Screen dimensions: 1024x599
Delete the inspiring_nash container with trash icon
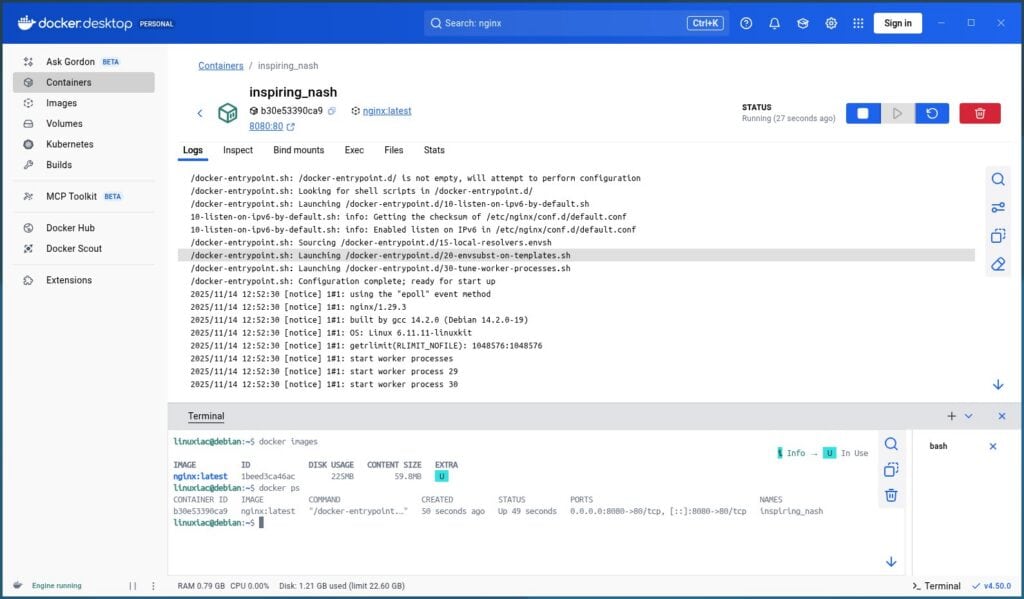(980, 113)
